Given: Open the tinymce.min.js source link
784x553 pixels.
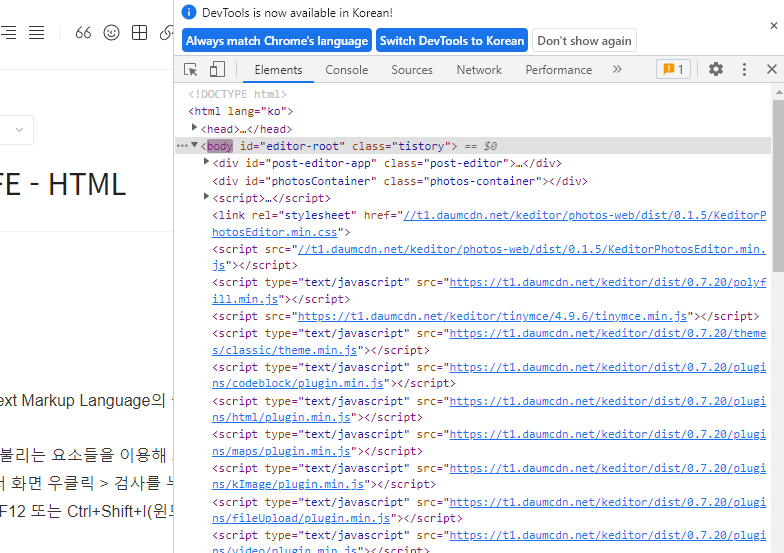Looking at the screenshot, I should pyautogui.click(x=492, y=316).
